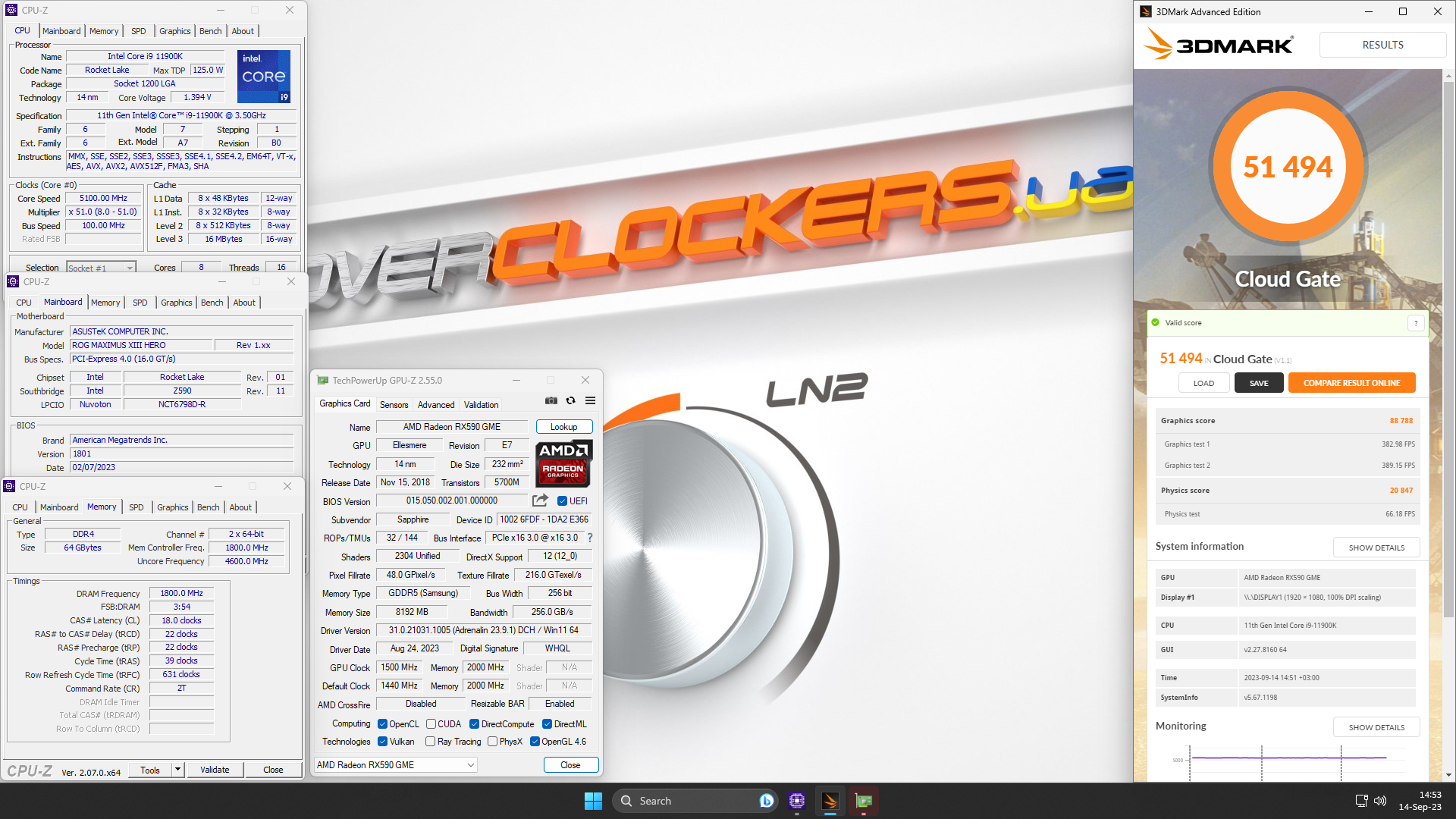Open the RESULTS tab in 3DMark
The height and width of the screenshot is (819, 1456).
click(x=1382, y=45)
